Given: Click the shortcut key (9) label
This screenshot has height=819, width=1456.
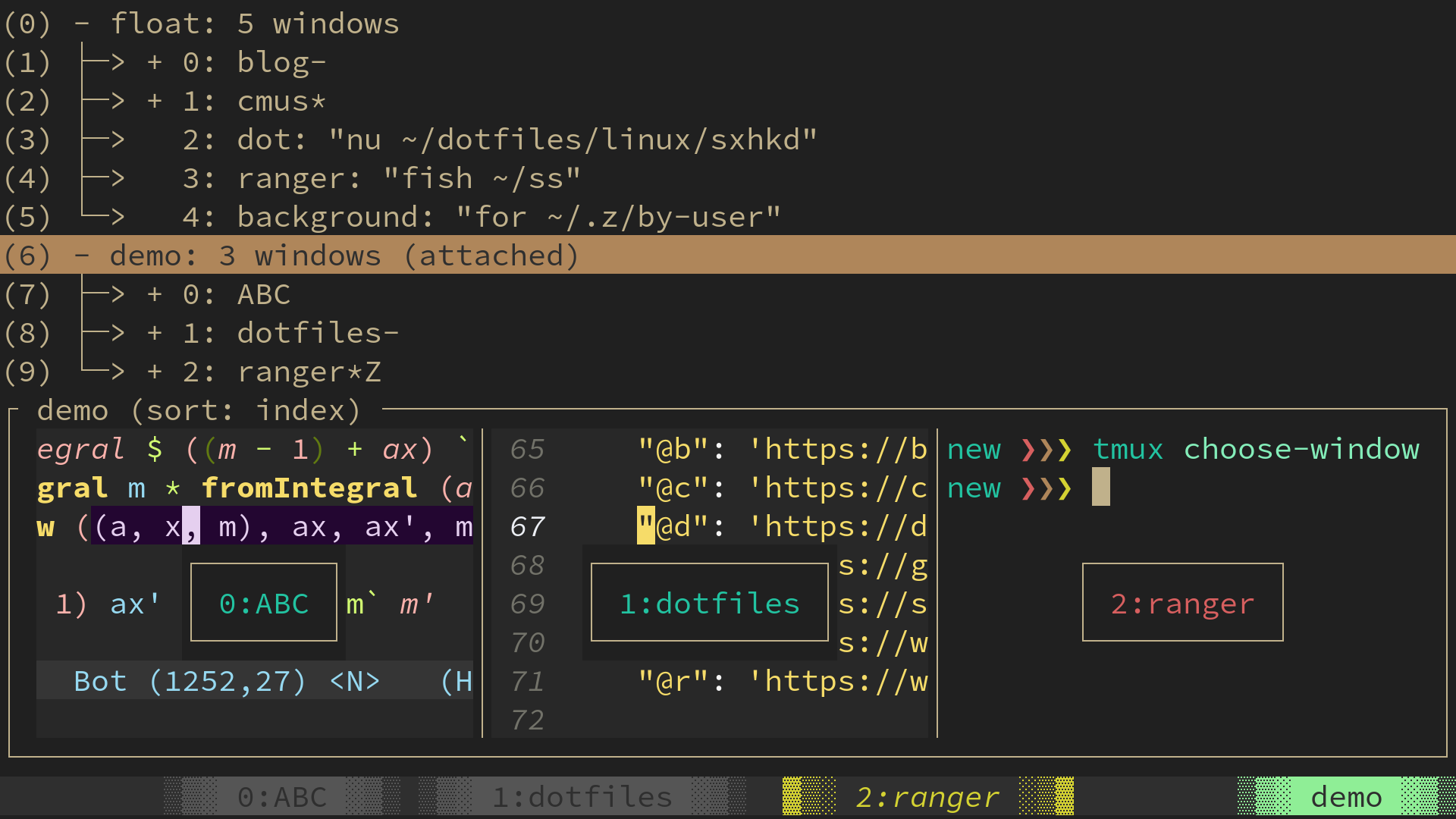Looking at the screenshot, I should point(27,372).
